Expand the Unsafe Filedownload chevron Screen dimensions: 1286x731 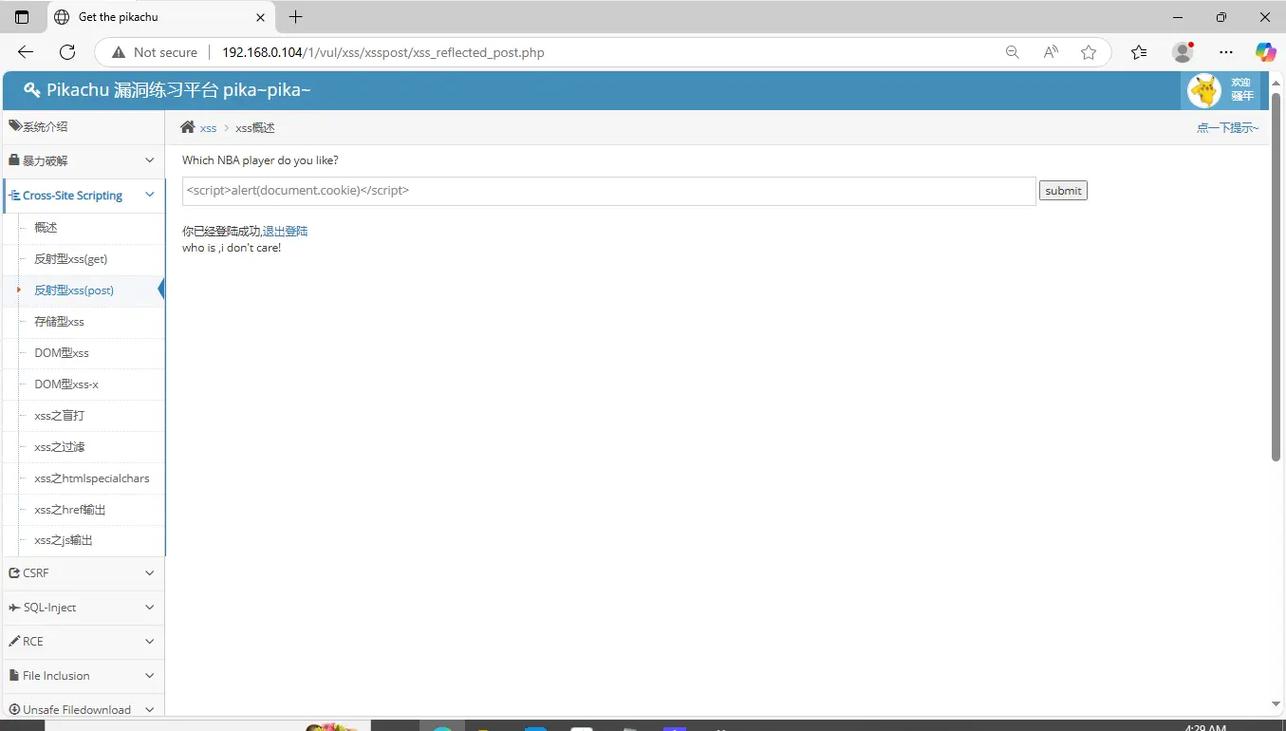[150, 709]
